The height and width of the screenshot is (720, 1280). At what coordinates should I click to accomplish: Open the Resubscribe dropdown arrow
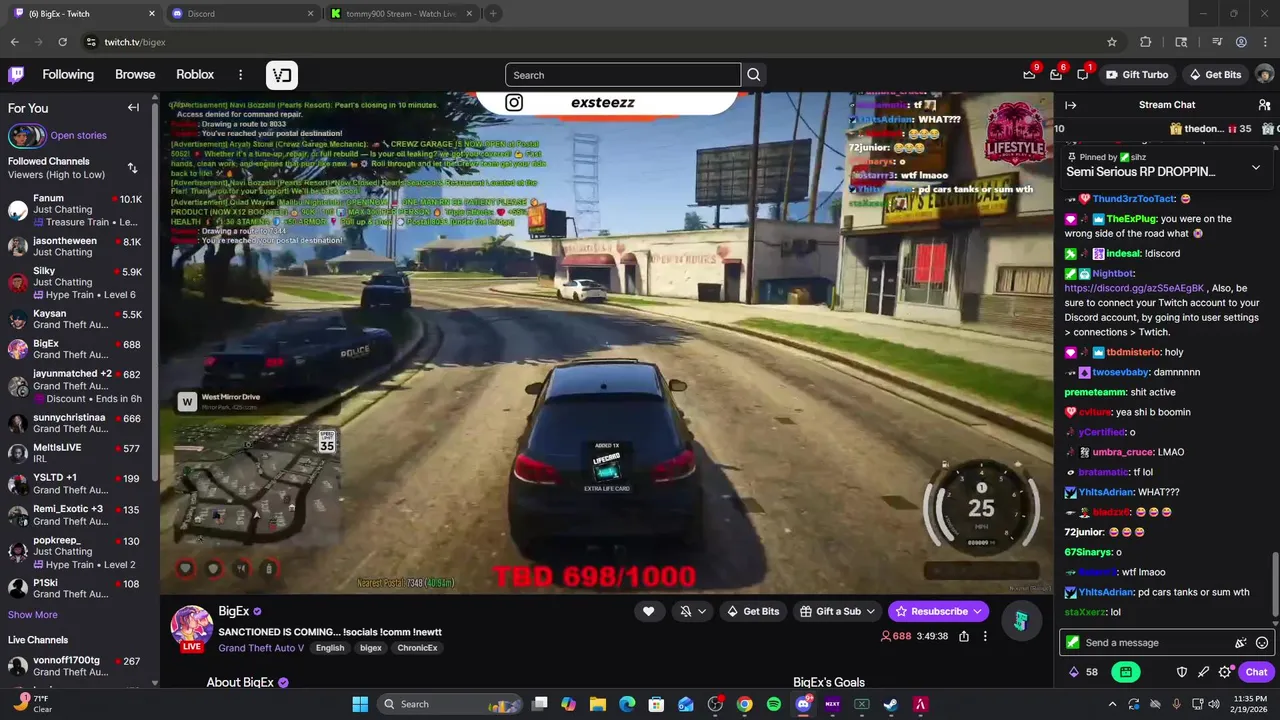(978, 611)
